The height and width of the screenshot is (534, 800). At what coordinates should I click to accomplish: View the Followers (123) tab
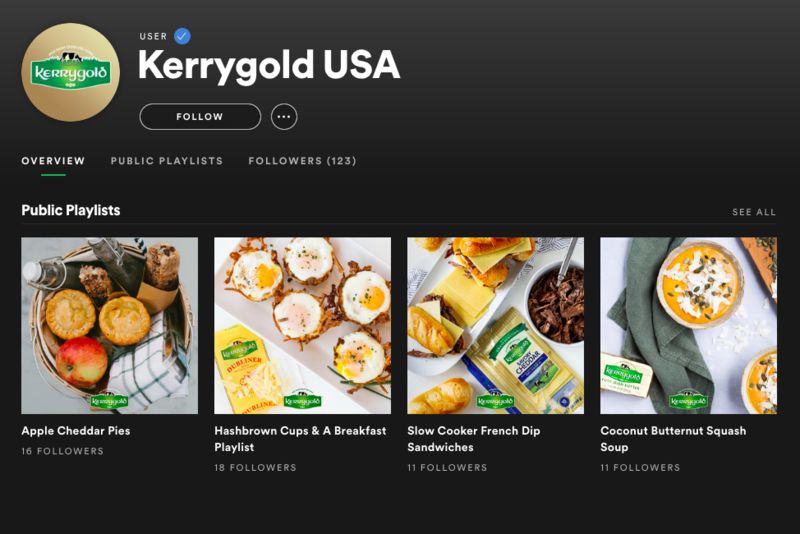[303, 161]
